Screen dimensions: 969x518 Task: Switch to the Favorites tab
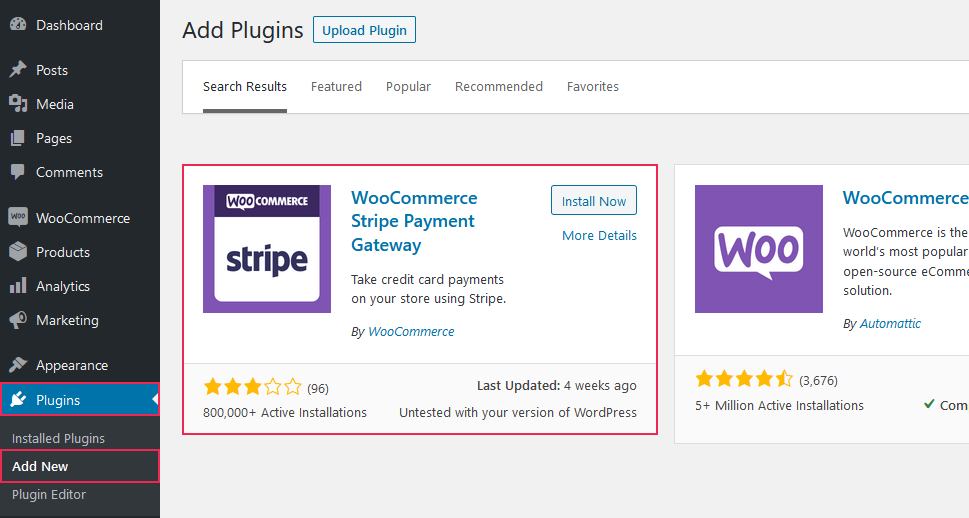(593, 87)
